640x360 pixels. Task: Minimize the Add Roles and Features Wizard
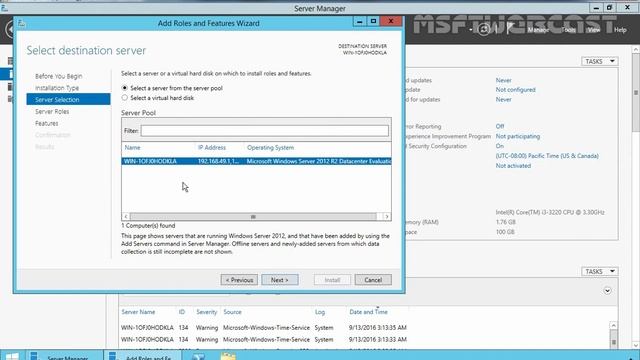tap(360, 21)
